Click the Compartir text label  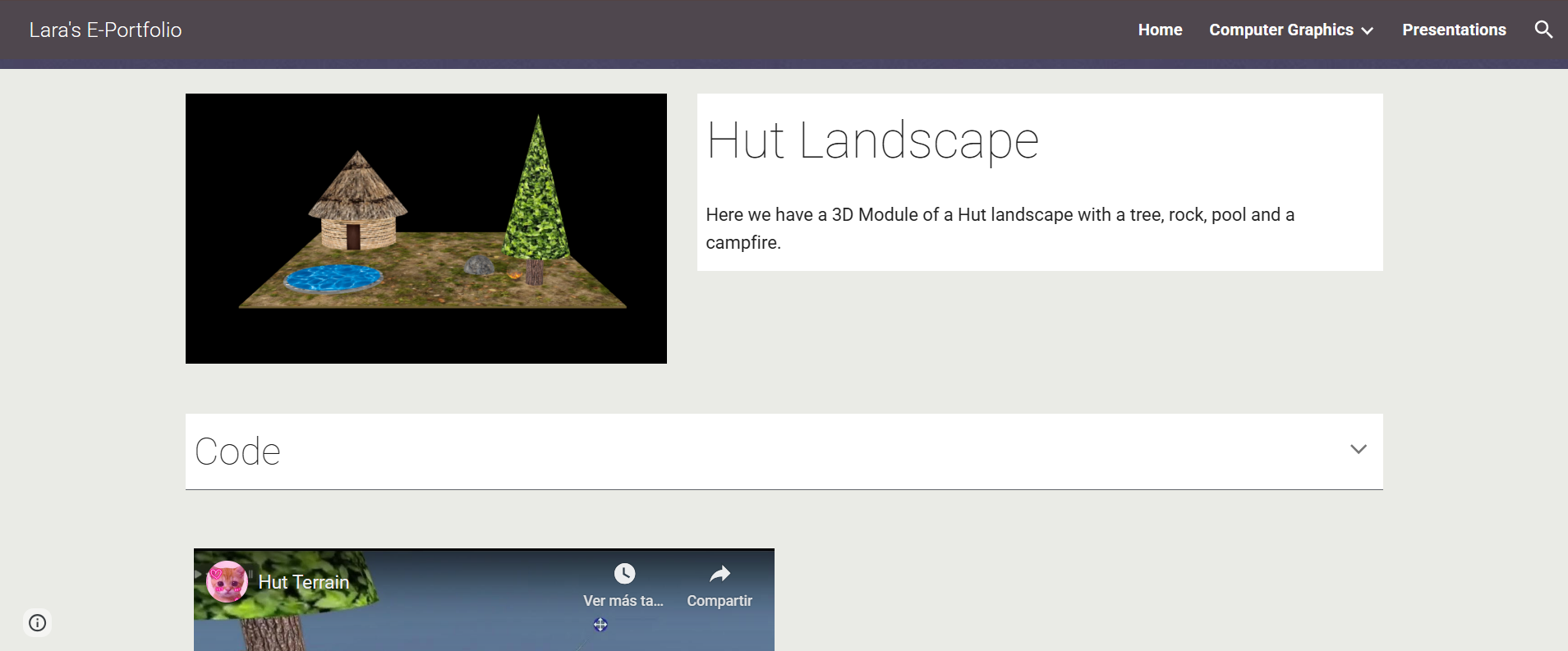(720, 601)
